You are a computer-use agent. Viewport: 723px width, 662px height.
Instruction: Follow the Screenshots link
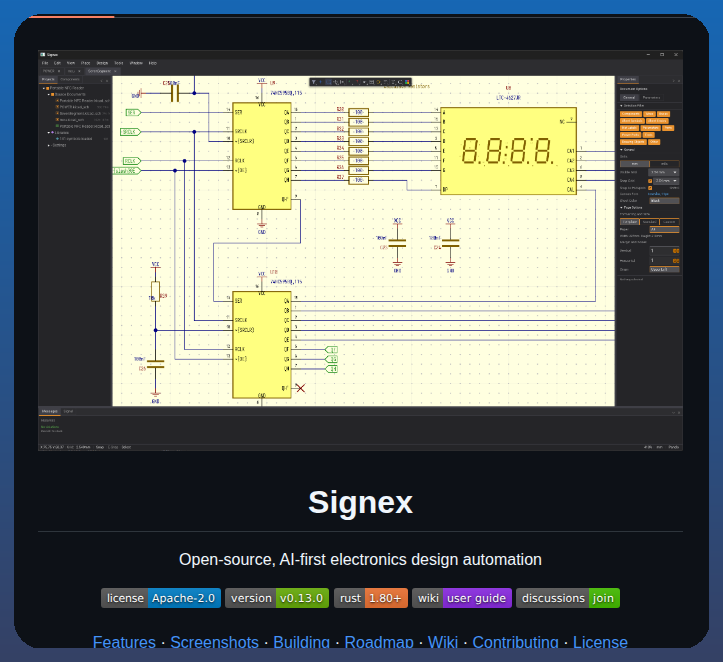pos(214,642)
